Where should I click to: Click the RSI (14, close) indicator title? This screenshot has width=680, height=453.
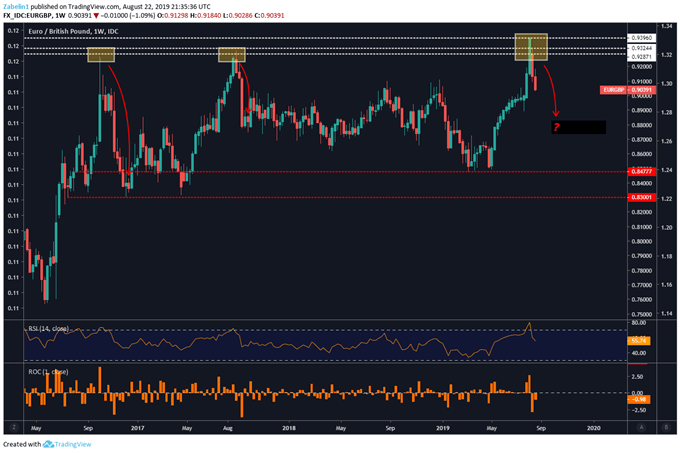[48, 329]
